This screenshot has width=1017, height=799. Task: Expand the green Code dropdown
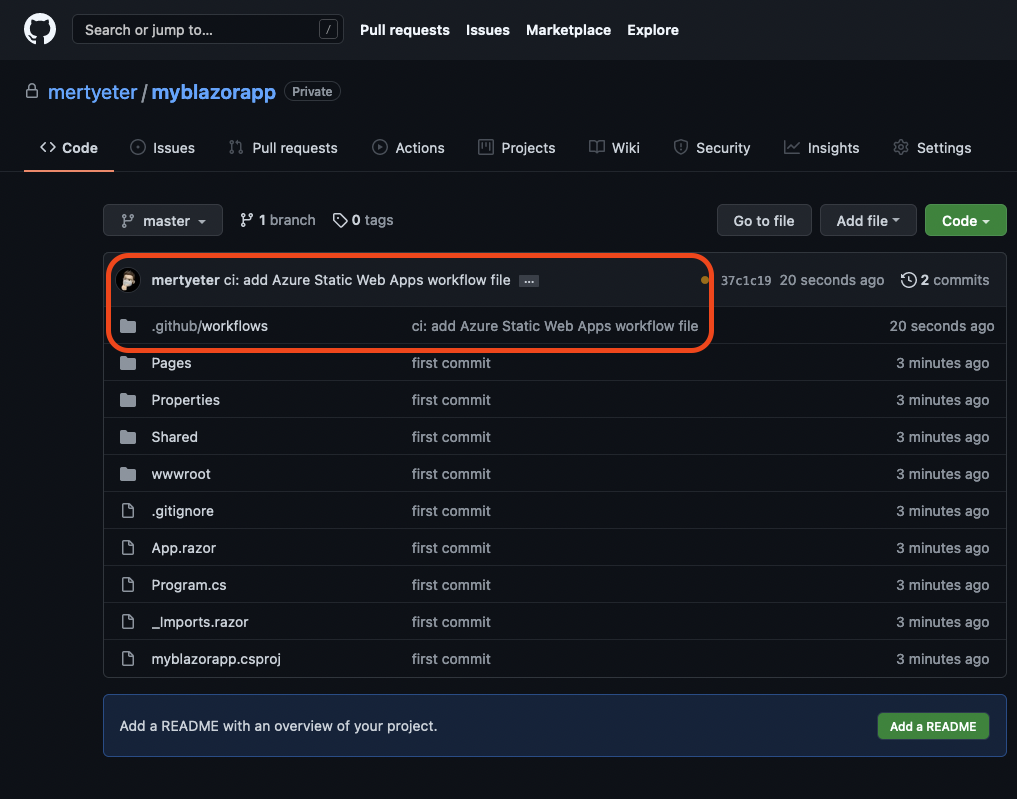tap(965, 221)
